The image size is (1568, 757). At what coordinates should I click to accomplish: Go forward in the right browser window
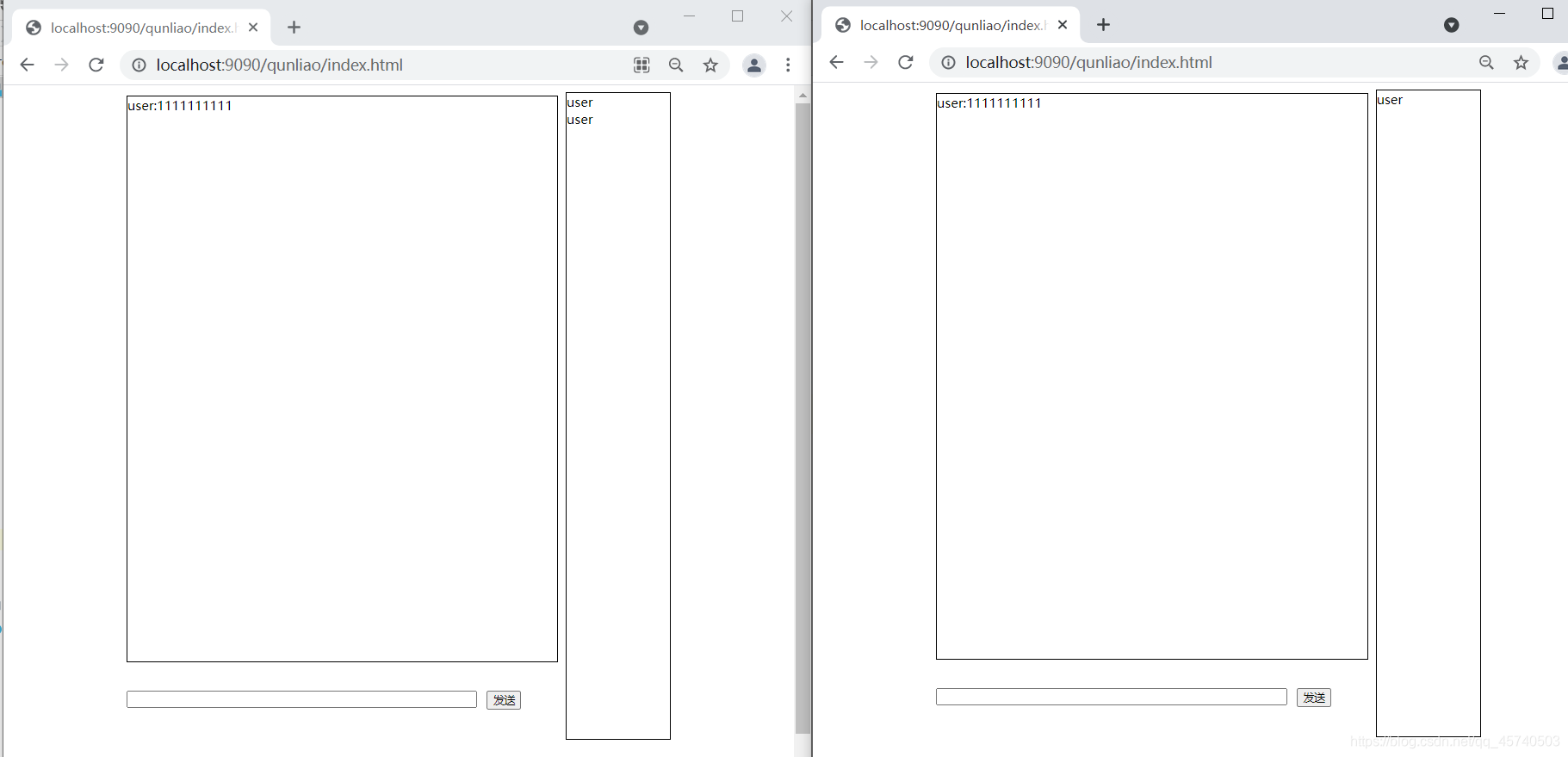point(871,62)
